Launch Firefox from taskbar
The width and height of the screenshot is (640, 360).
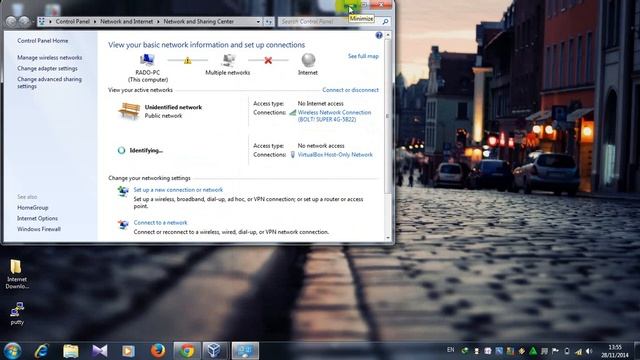(x=158, y=351)
